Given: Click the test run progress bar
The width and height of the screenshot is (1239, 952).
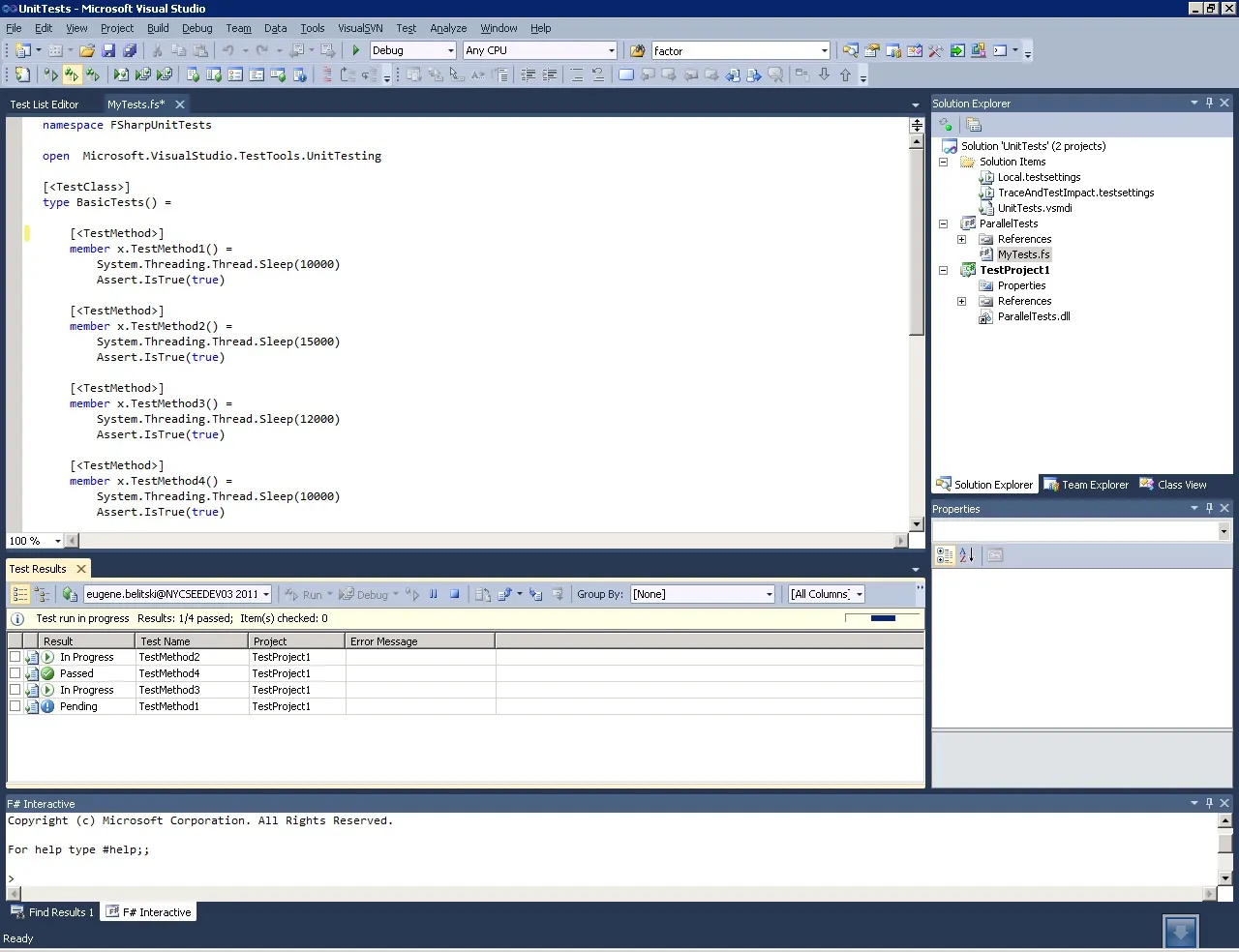Looking at the screenshot, I should click(x=883, y=618).
